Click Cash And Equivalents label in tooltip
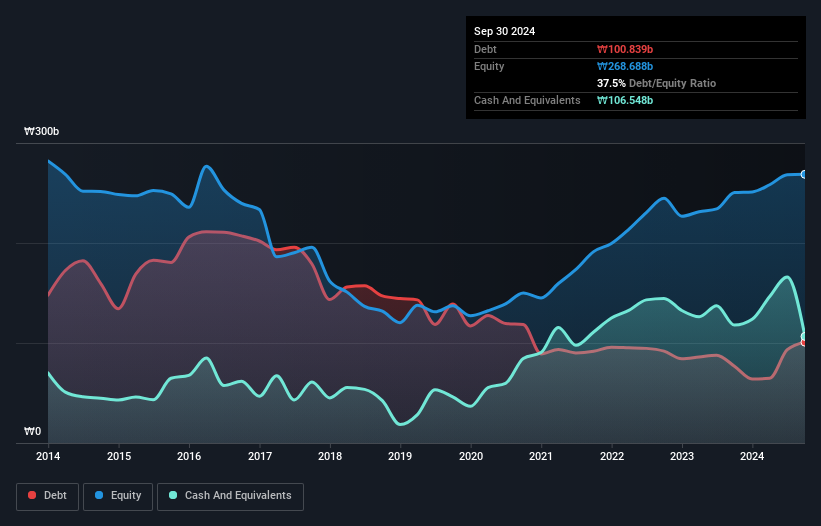Viewport: 821px width, 526px height. point(527,100)
